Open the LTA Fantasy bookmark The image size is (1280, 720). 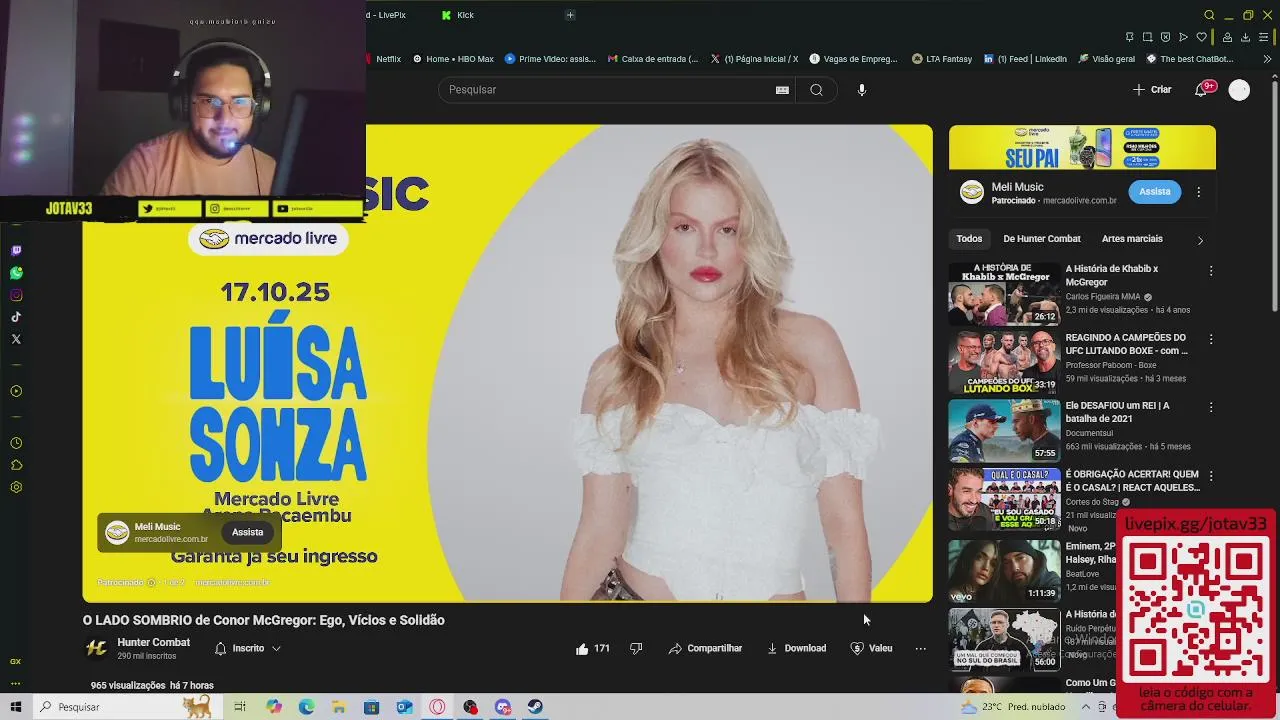942,59
